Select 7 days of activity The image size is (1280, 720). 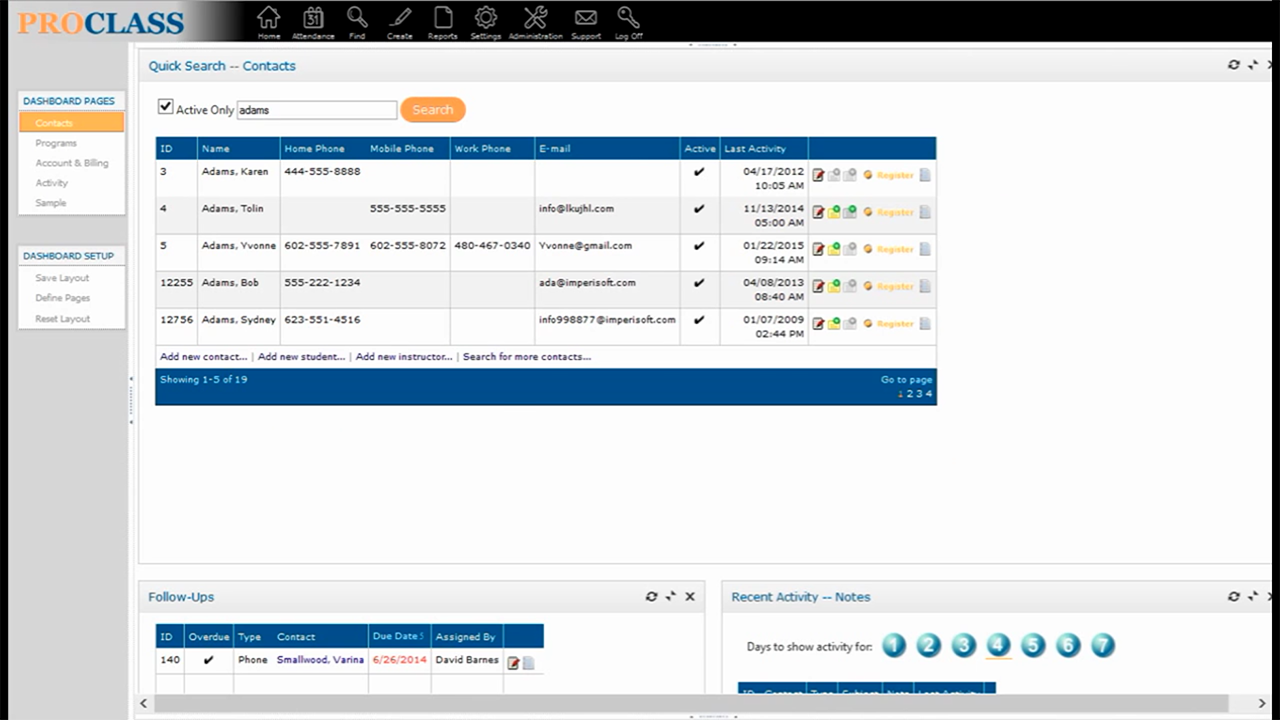click(1102, 645)
